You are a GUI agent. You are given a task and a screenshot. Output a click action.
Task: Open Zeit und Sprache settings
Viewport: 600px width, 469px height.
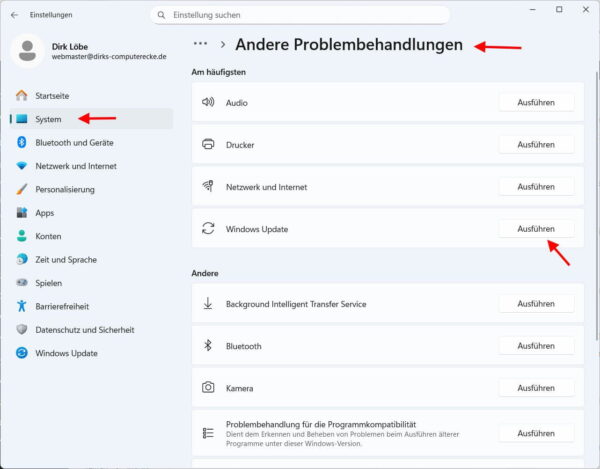tap(91, 259)
